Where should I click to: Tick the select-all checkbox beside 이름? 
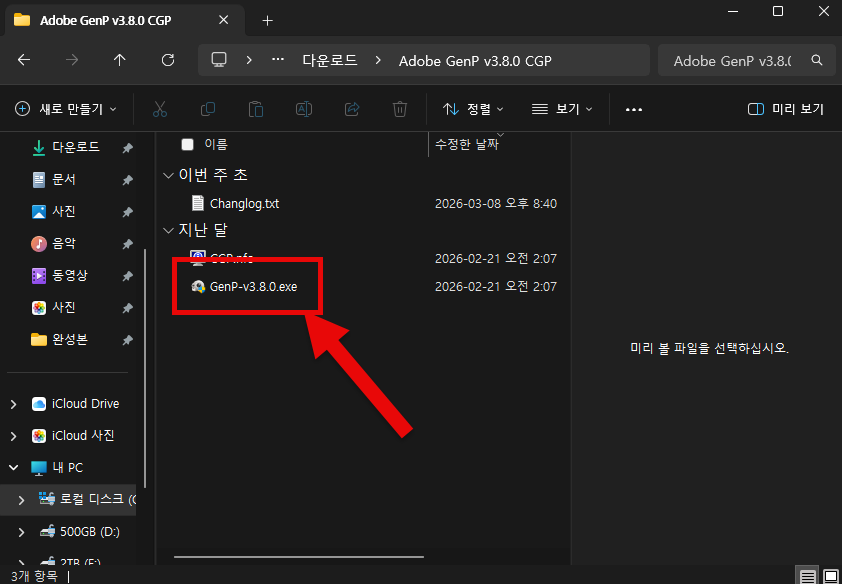(187, 144)
